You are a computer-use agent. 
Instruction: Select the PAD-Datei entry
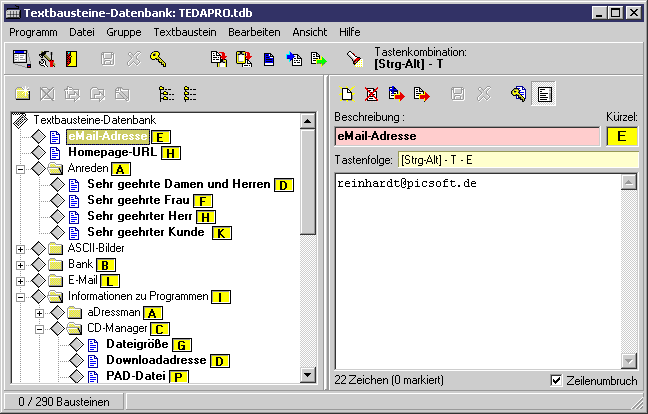click(x=136, y=376)
